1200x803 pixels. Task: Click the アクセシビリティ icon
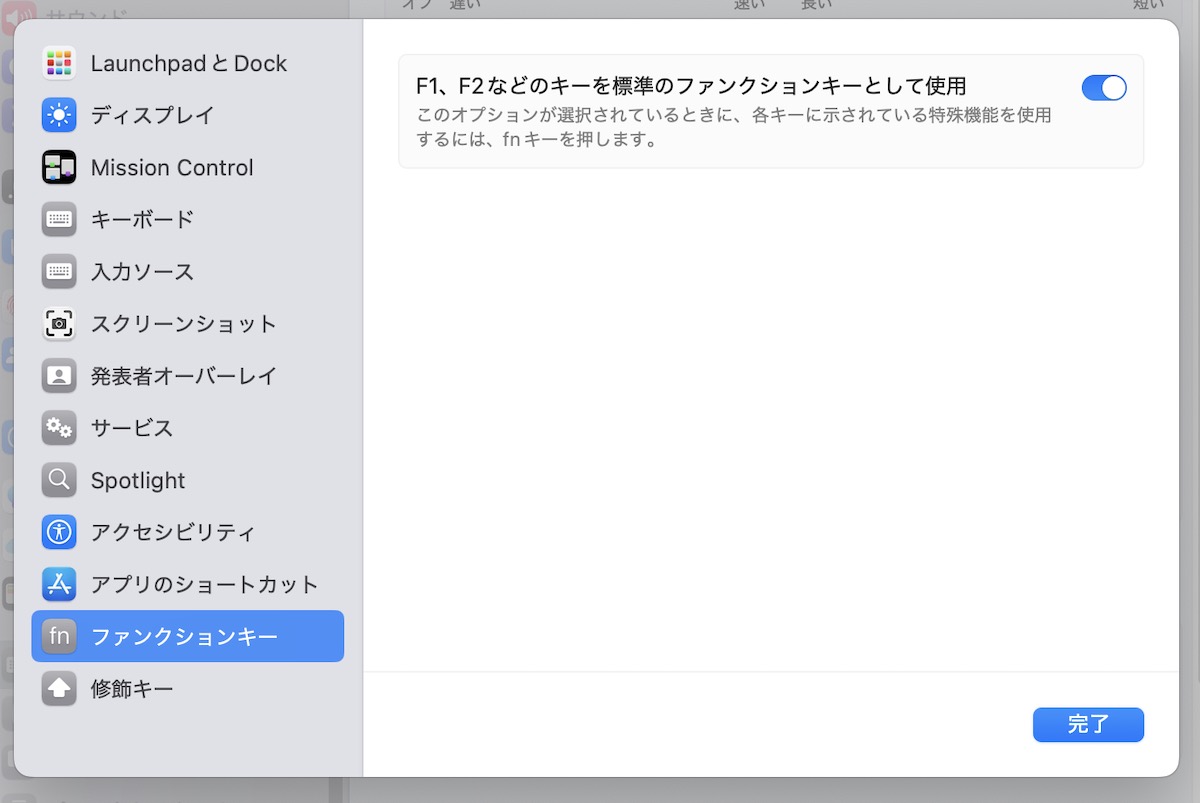pyautogui.click(x=59, y=532)
